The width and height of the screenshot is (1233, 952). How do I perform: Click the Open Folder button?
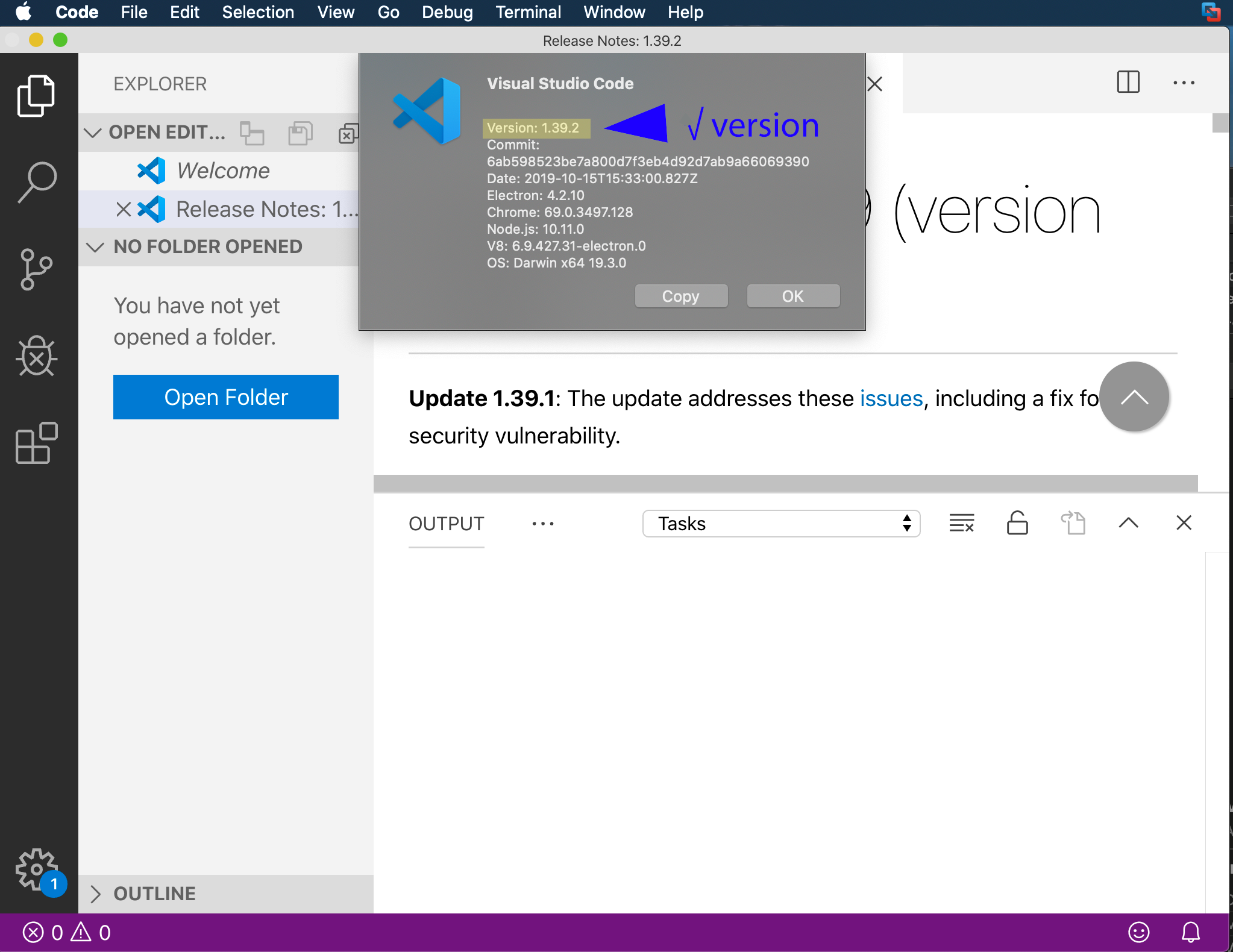(225, 397)
